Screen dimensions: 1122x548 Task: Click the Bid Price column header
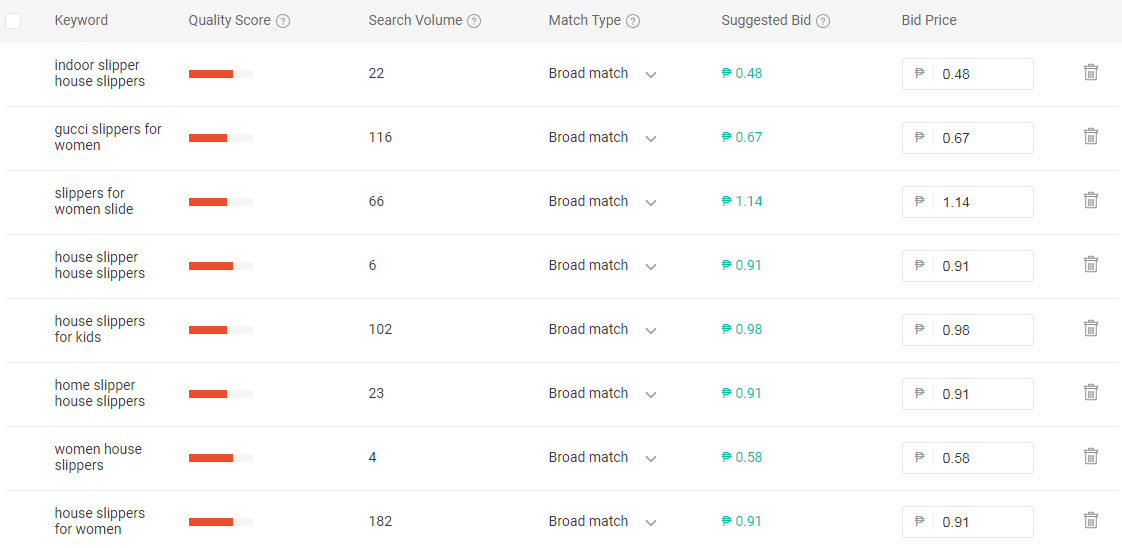coord(929,20)
